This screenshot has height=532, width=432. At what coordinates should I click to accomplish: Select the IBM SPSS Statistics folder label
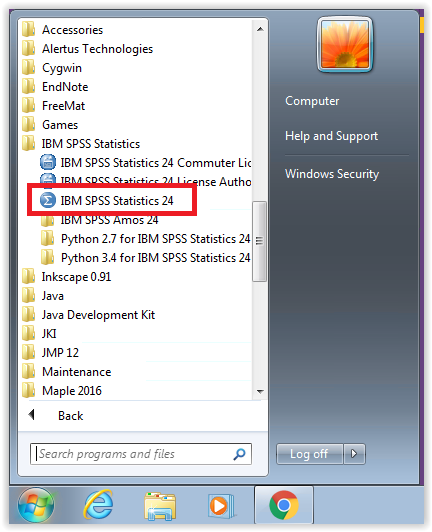tap(91, 144)
